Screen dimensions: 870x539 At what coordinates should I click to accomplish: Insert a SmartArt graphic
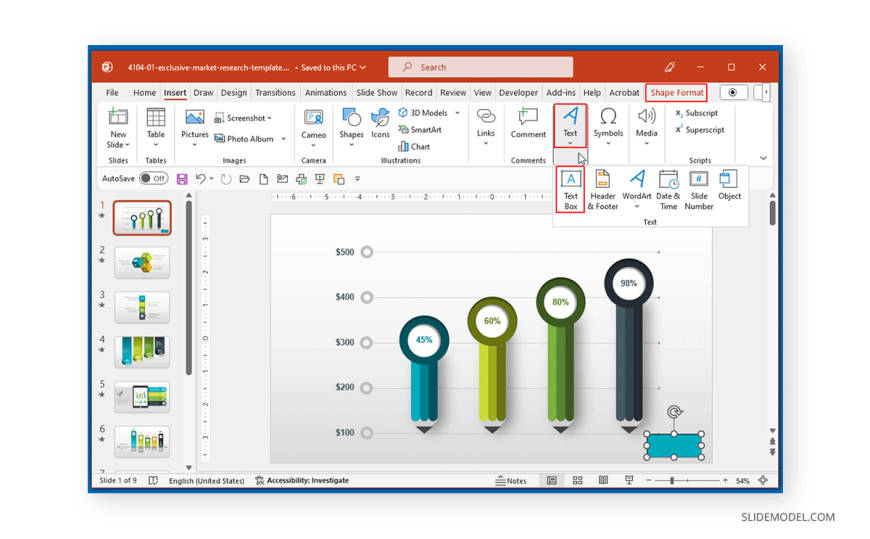(x=420, y=130)
